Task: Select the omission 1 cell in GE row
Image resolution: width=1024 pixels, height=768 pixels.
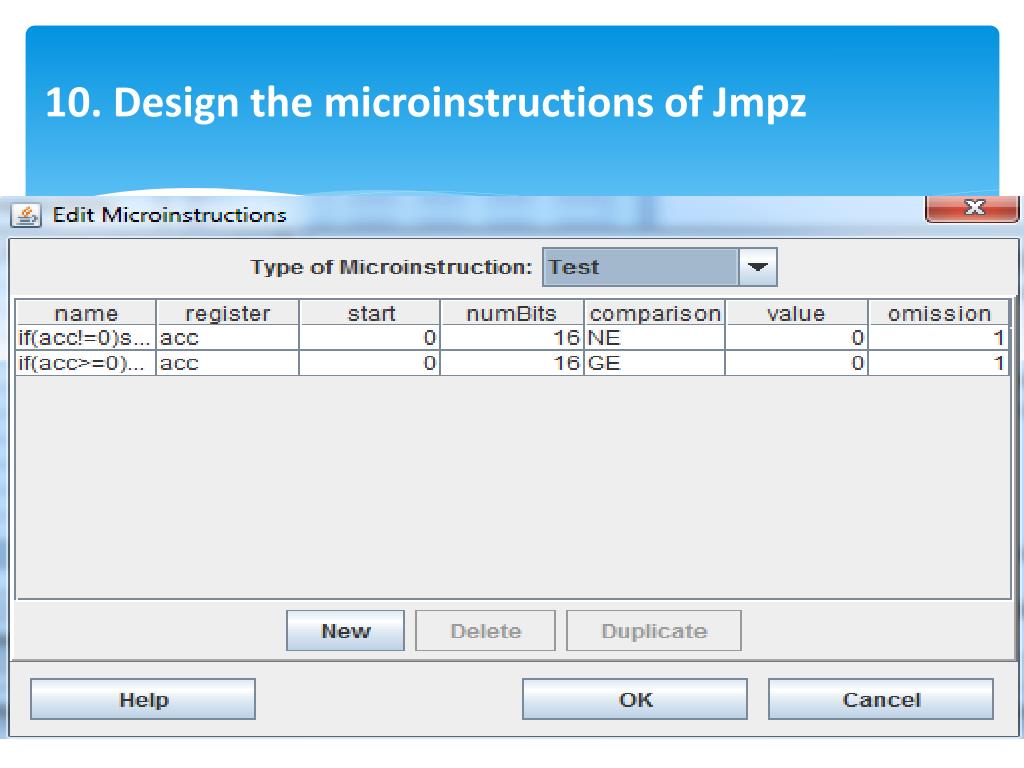Action: [x=939, y=363]
